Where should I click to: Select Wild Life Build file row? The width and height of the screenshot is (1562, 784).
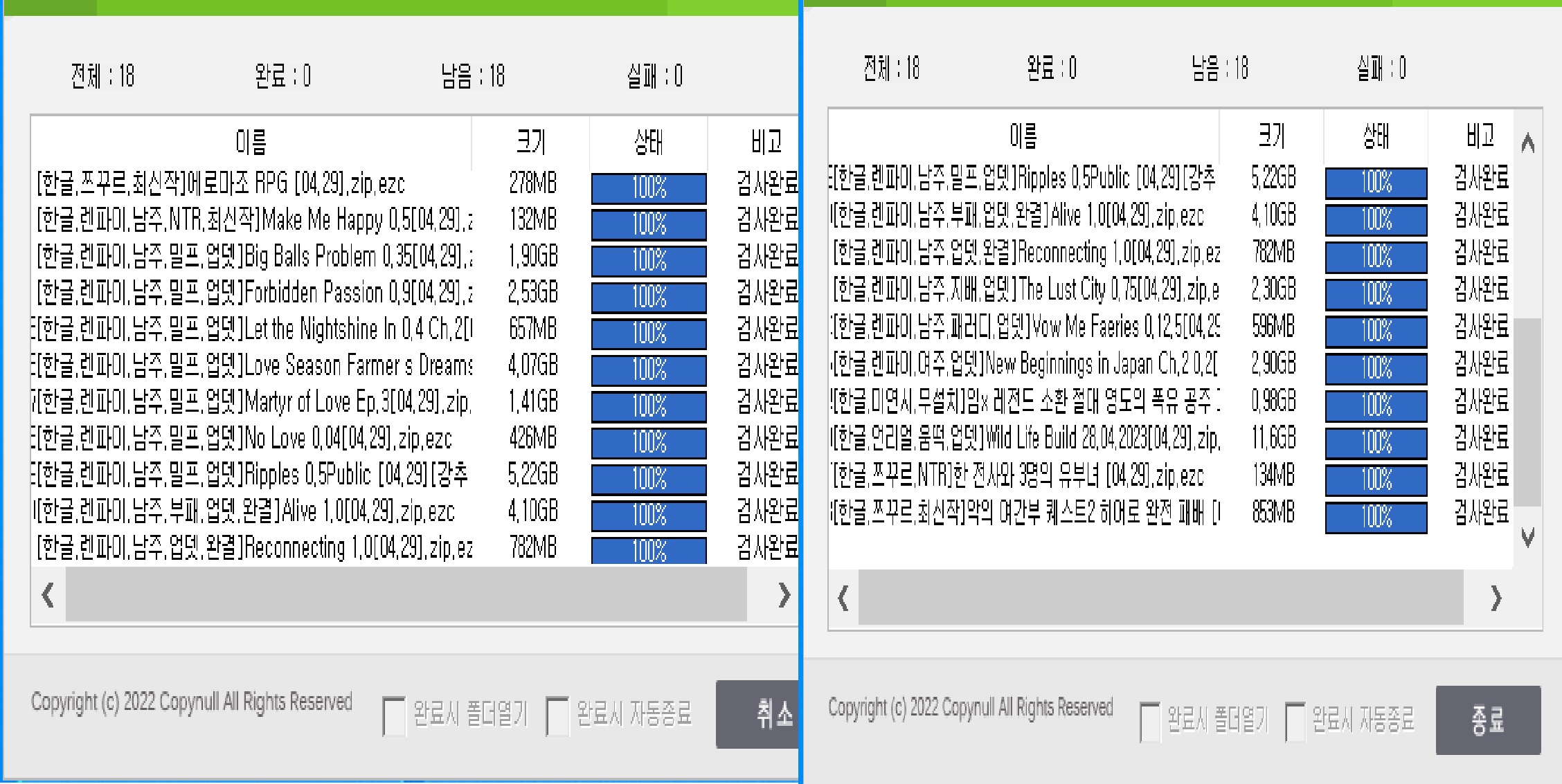(x=1025, y=438)
